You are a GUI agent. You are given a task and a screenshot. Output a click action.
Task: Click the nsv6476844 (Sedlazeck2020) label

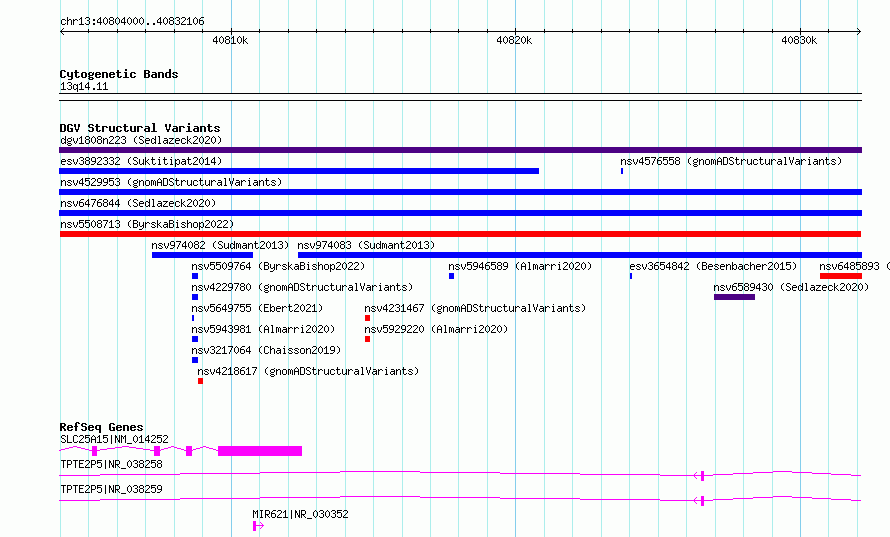coord(138,203)
